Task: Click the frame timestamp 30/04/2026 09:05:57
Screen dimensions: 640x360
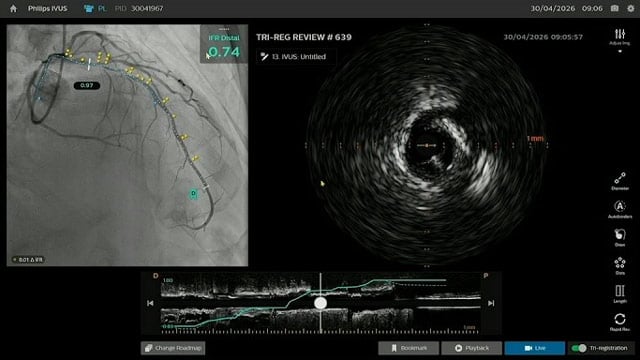Action: click(543, 37)
